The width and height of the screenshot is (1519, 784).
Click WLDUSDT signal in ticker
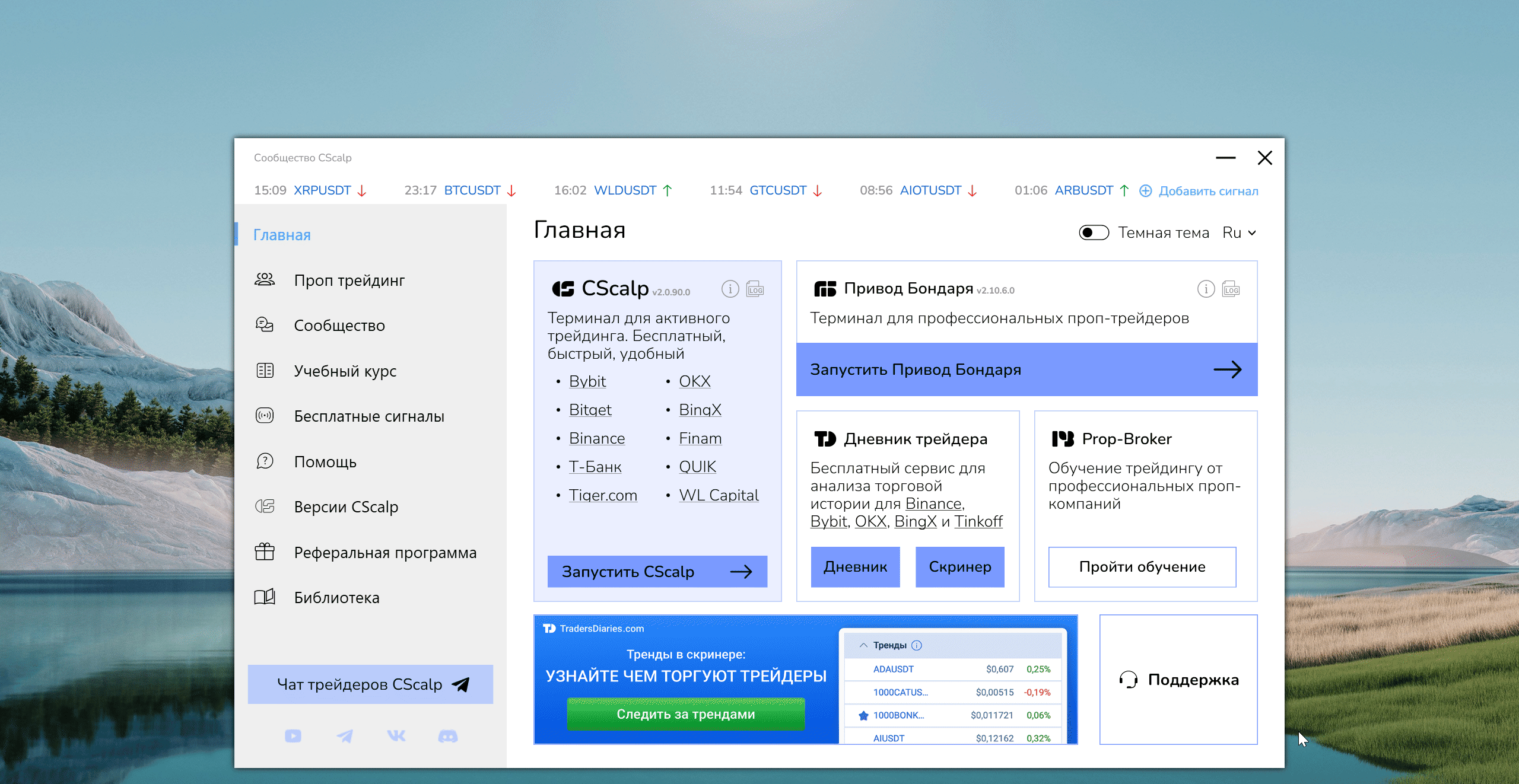[625, 190]
